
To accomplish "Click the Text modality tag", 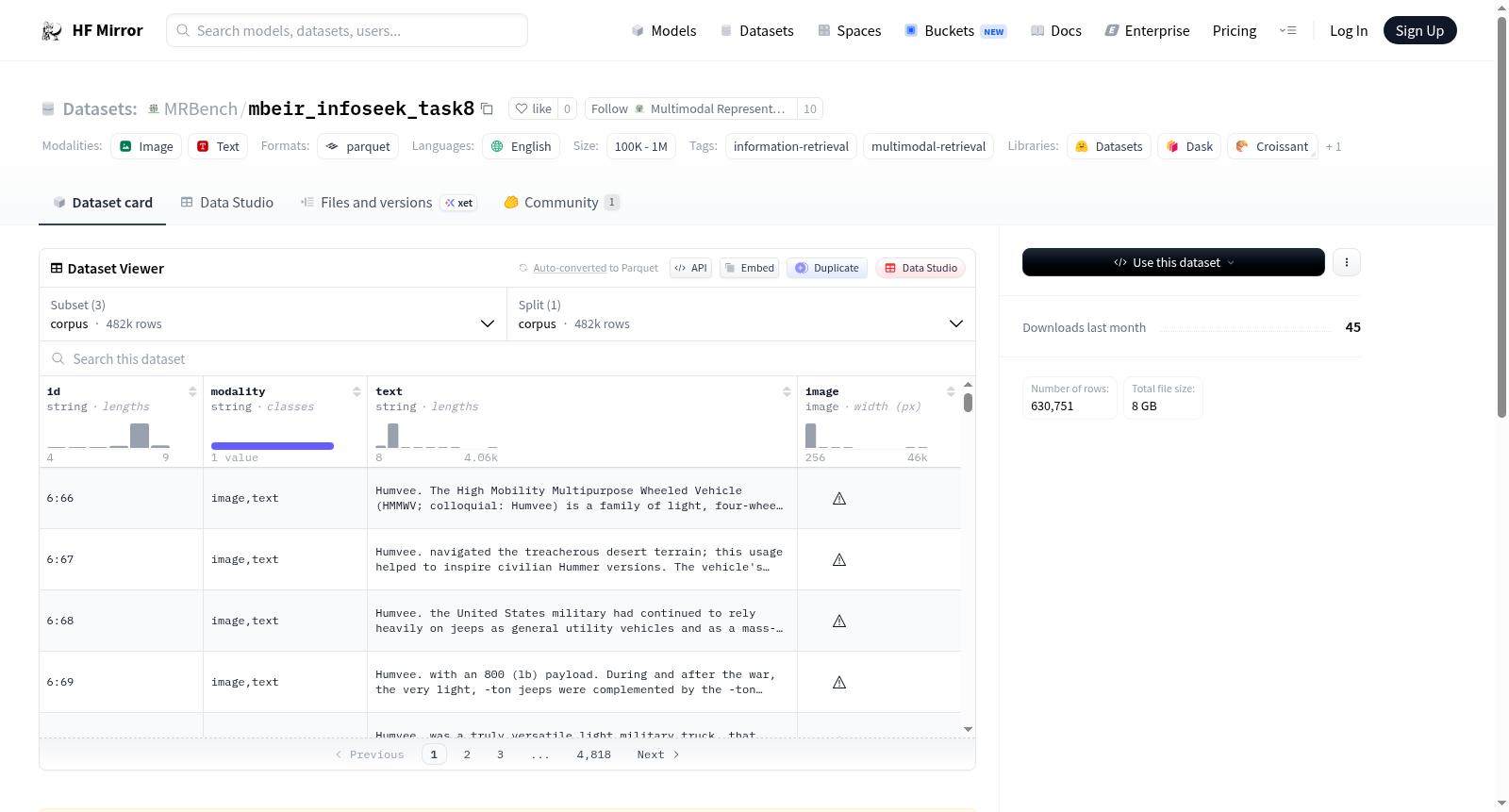I will coord(218,146).
